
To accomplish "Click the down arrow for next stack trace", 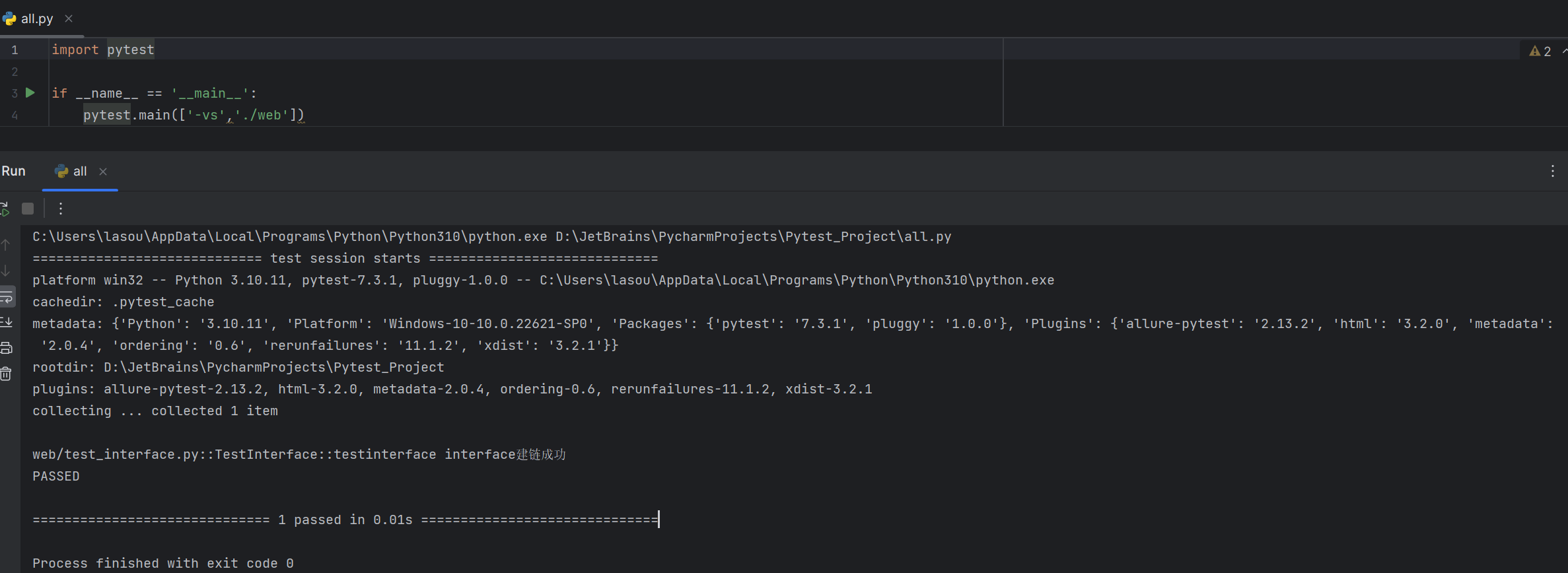I will pyautogui.click(x=6, y=271).
